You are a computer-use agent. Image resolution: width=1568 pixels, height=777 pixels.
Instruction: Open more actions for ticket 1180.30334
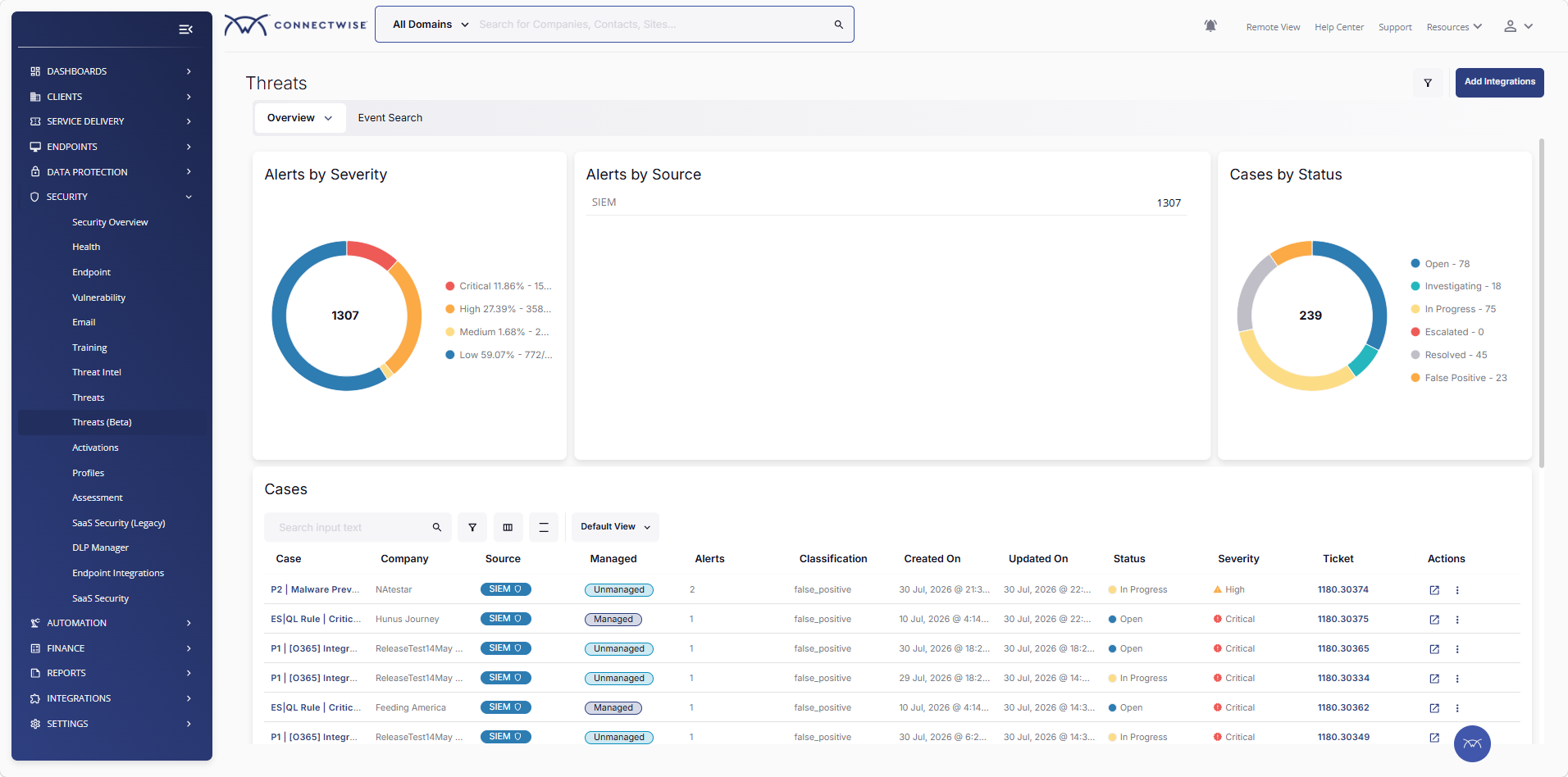(x=1457, y=679)
